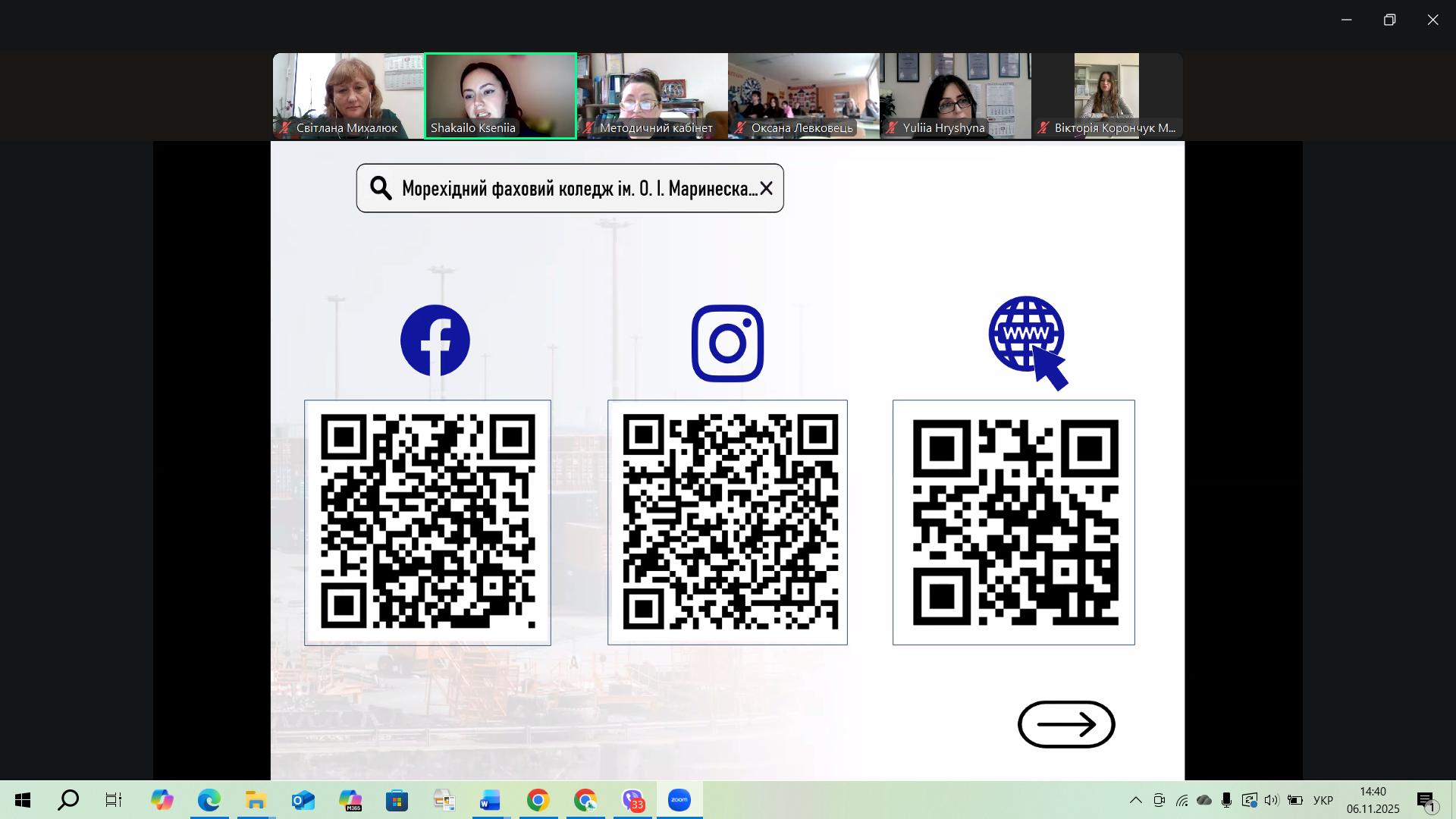Open the volume control in tray

pos(1272,800)
